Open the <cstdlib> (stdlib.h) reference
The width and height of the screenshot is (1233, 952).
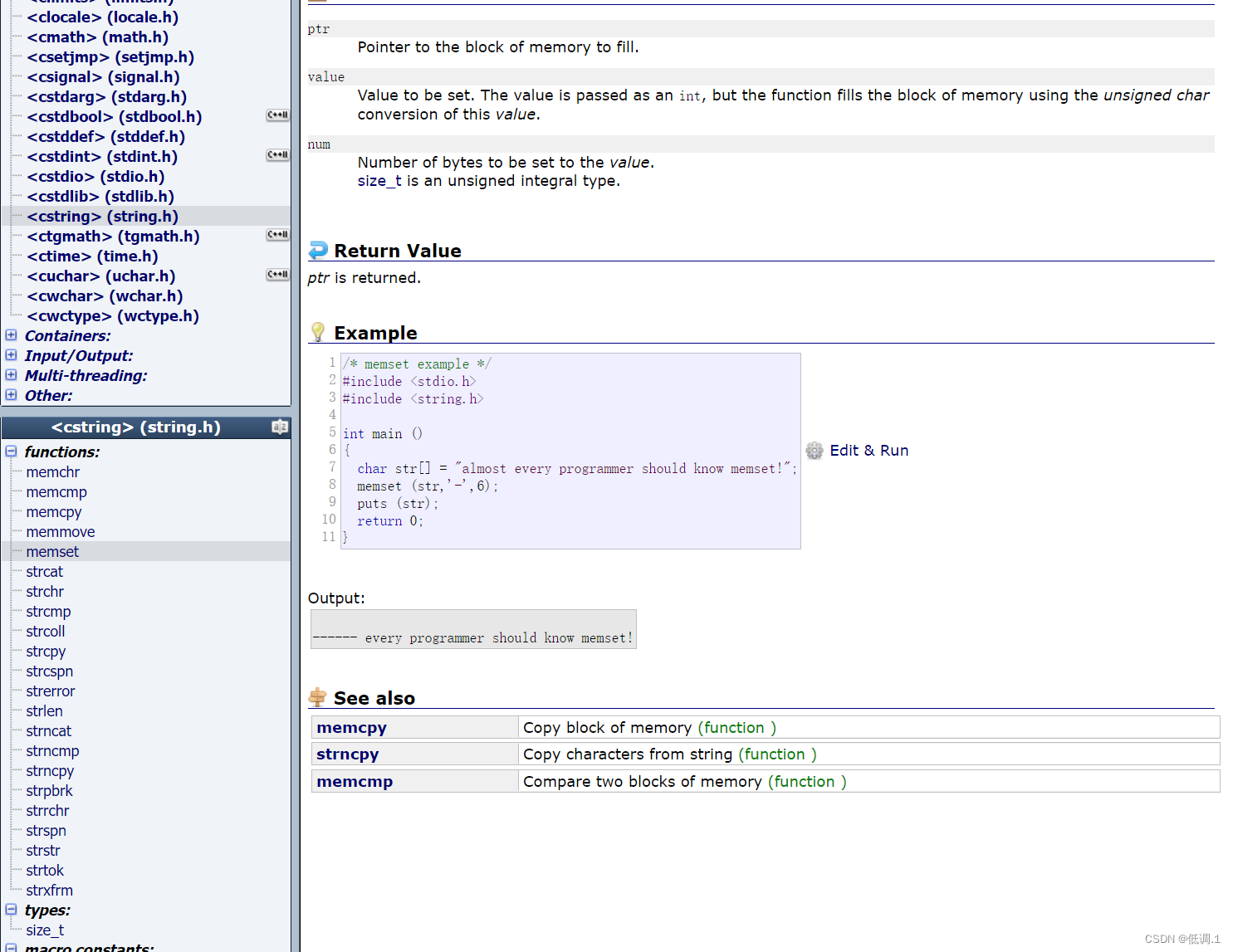tap(100, 197)
